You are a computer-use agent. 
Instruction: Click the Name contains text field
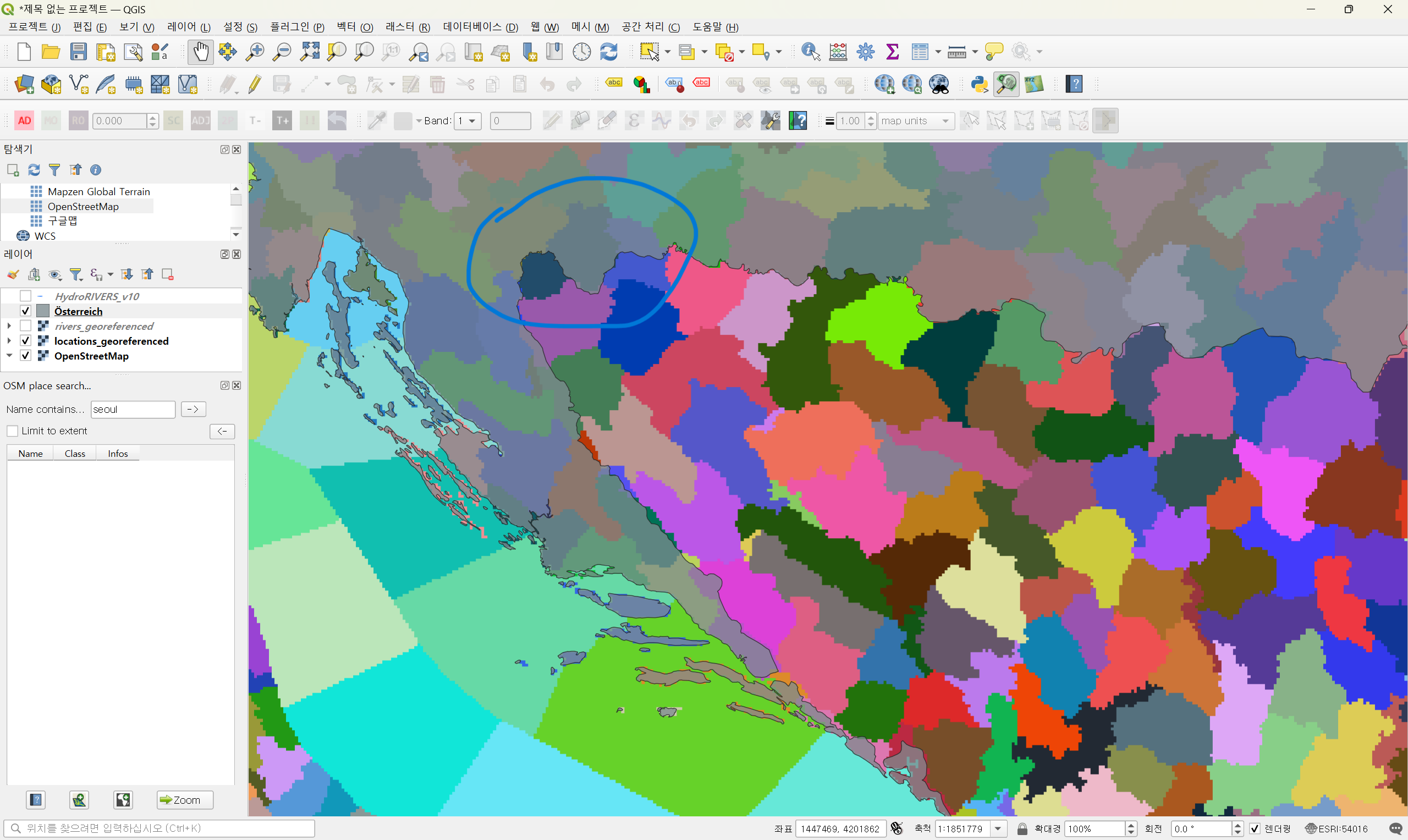coord(133,409)
